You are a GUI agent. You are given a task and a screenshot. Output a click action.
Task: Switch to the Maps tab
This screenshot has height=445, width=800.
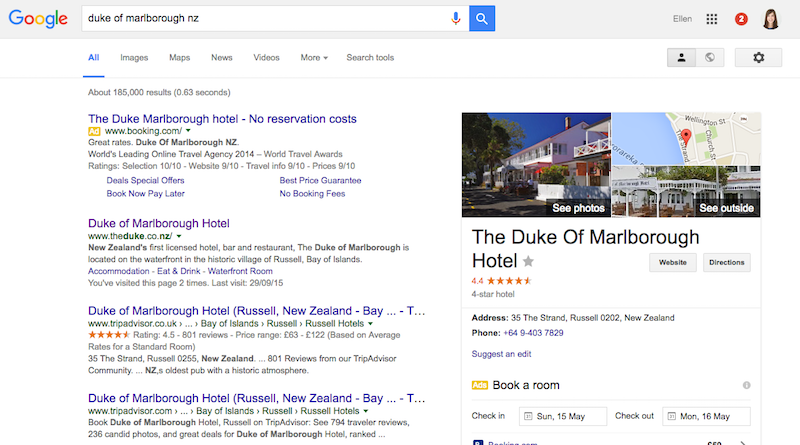(x=180, y=58)
